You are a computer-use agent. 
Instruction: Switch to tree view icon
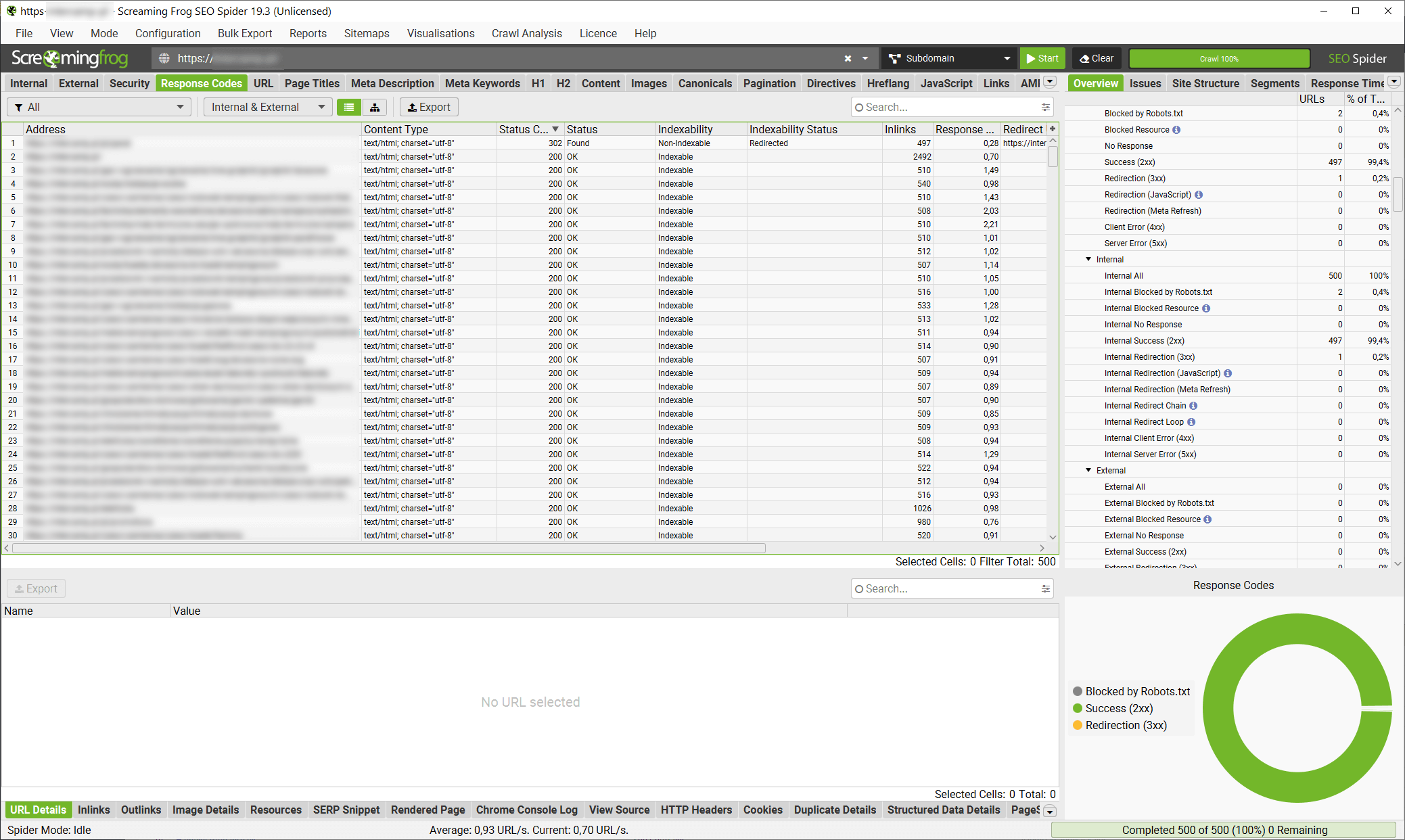(375, 108)
